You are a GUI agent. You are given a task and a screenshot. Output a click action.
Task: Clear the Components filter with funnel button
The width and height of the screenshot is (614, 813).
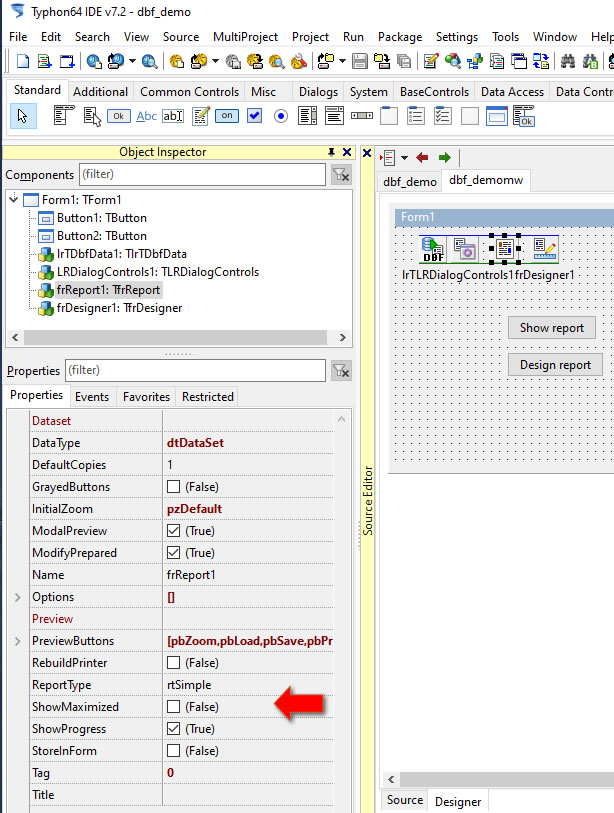(x=341, y=175)
